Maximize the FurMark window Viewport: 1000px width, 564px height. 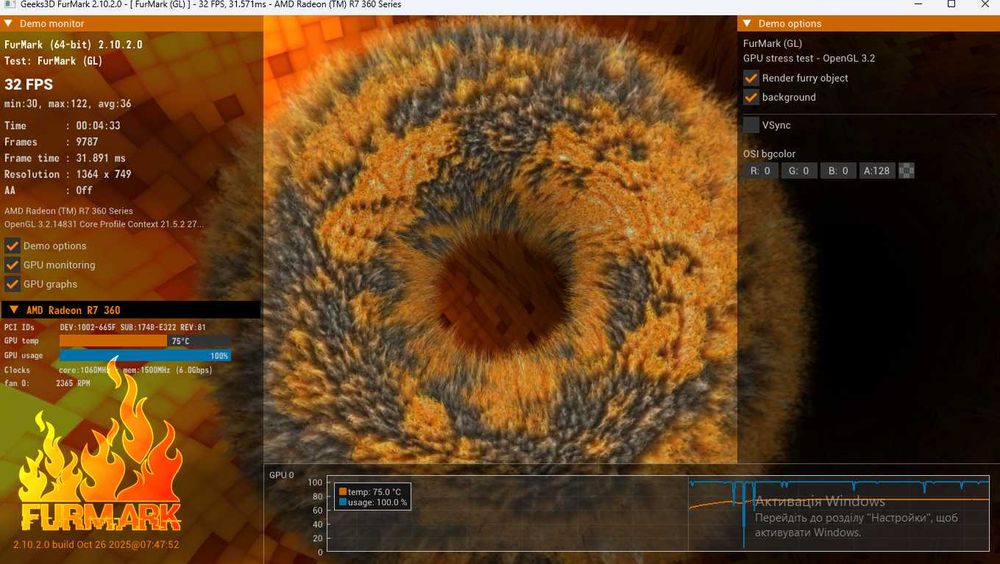point(951,4)
